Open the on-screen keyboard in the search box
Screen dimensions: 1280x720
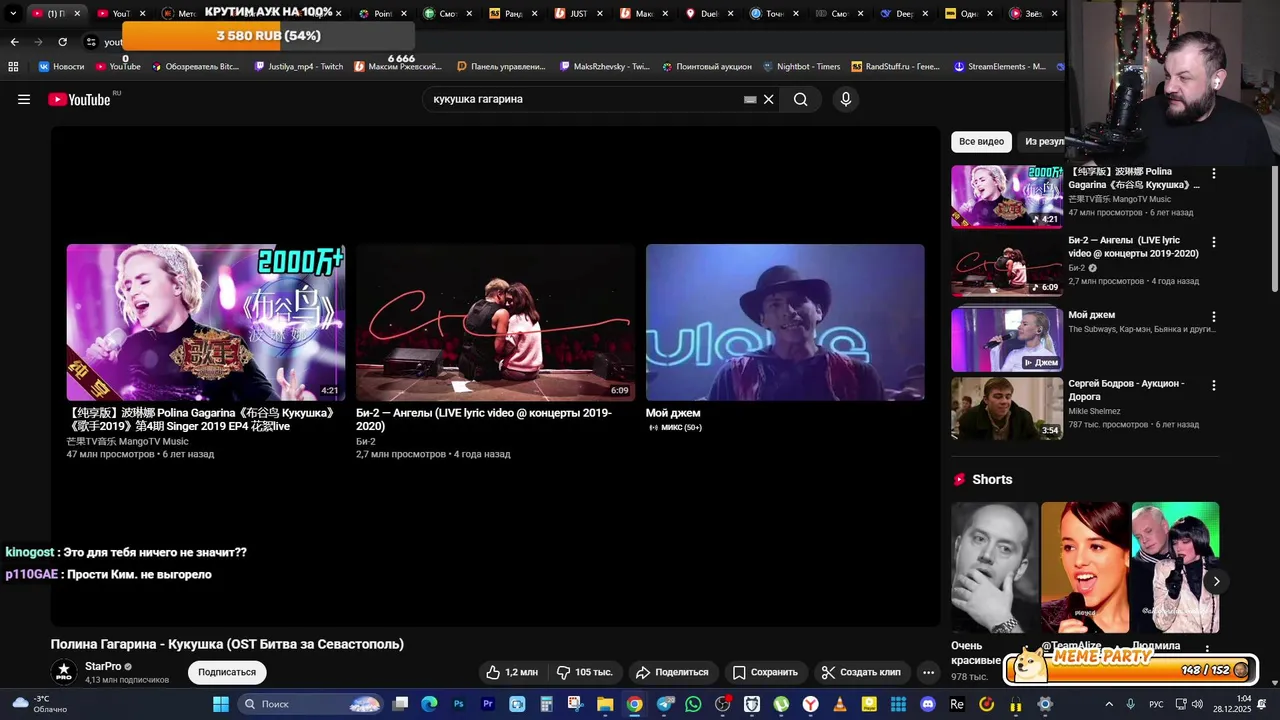click(x=750, y=99)
